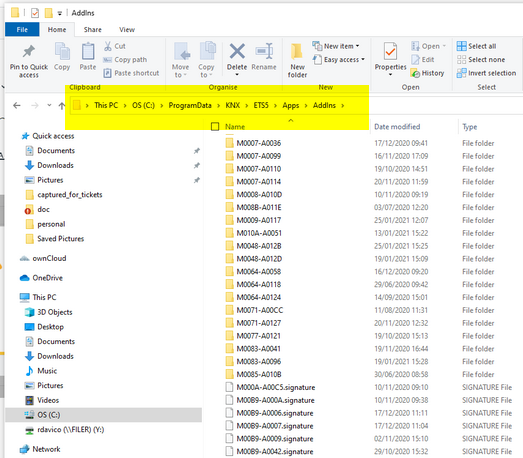The width and height of the screenshot is (523, 458).
Task: Click the Pin to Quick access icon
Action: (x=29, y=51)
